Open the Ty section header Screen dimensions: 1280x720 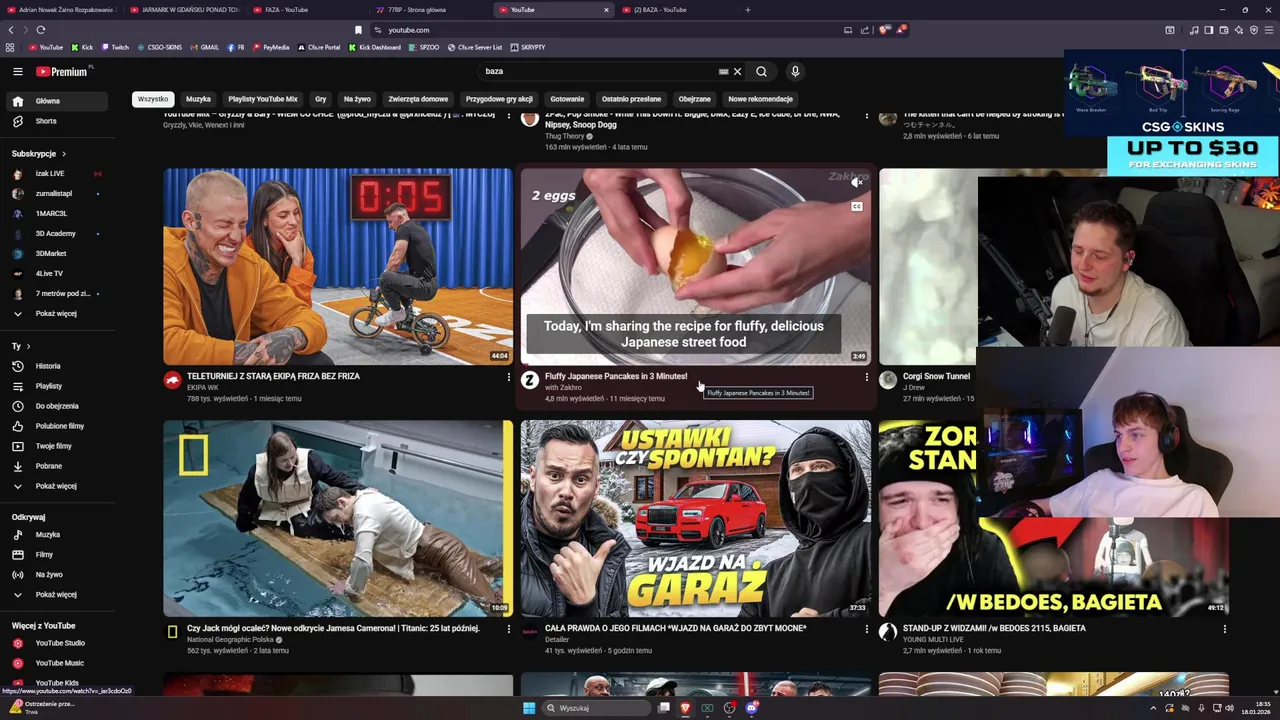[20, 346]
